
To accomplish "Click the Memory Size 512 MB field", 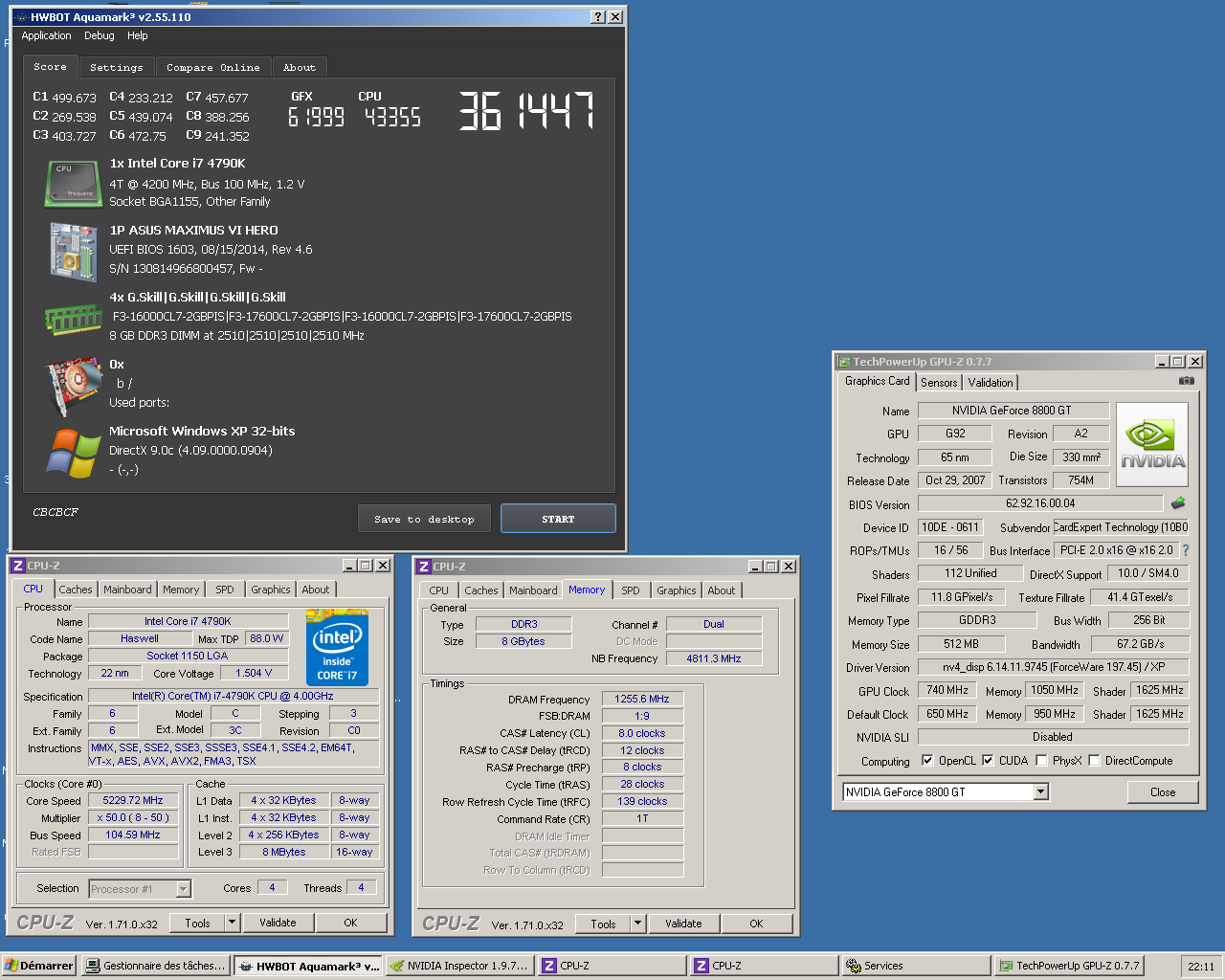I will pyautogui.click(x=961, y=644).
